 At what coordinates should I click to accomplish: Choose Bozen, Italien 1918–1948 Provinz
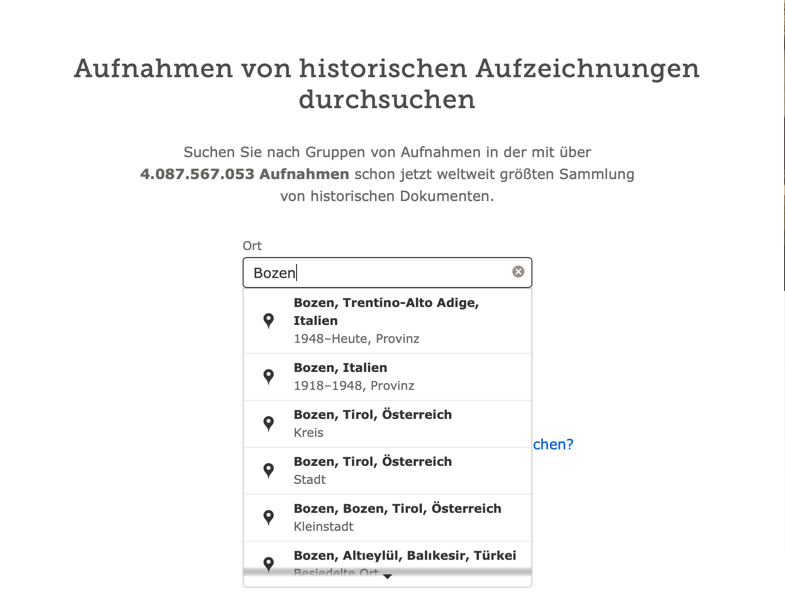(x=387, y=377)
